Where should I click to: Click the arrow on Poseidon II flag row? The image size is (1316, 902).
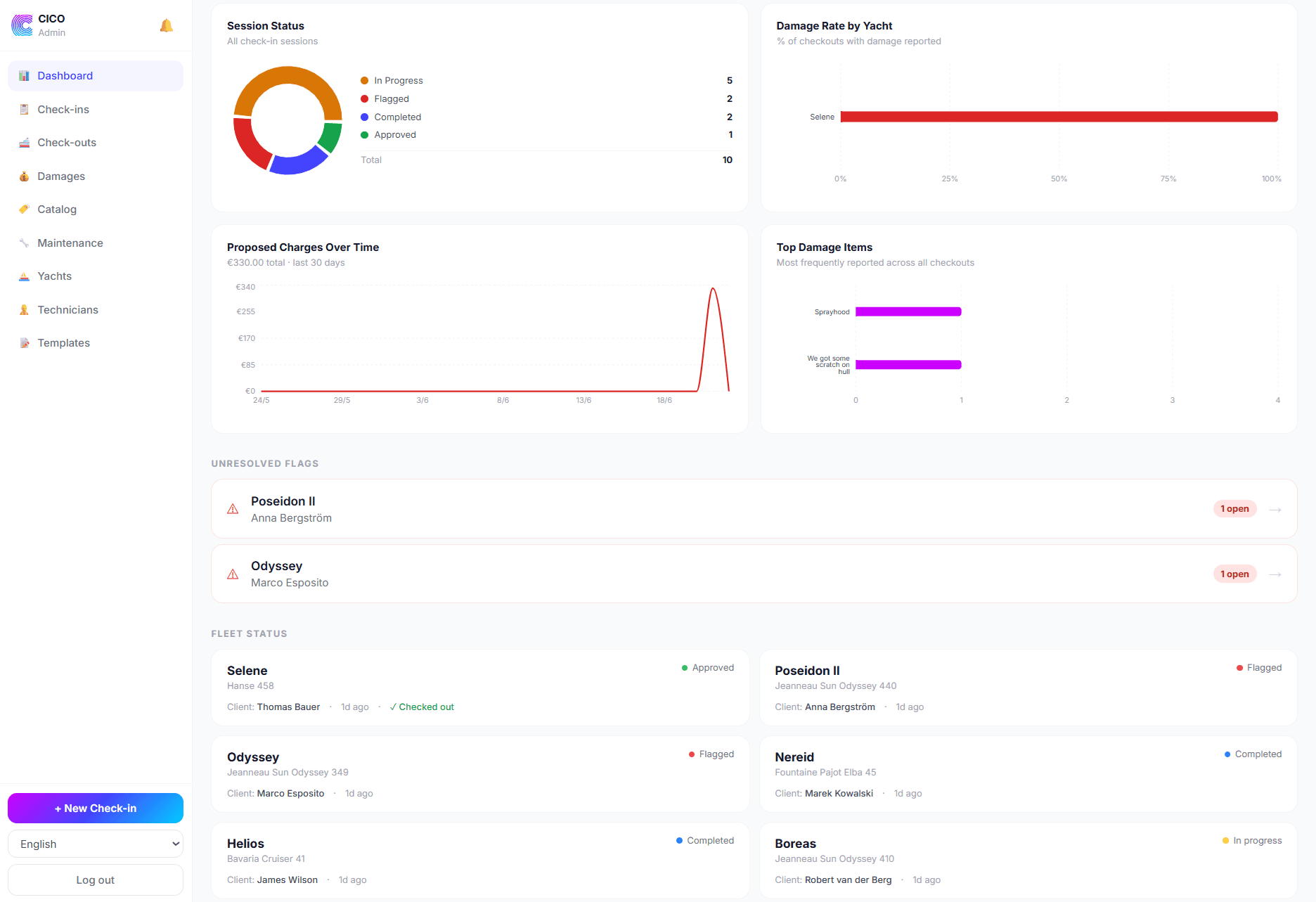[1275, 509]
